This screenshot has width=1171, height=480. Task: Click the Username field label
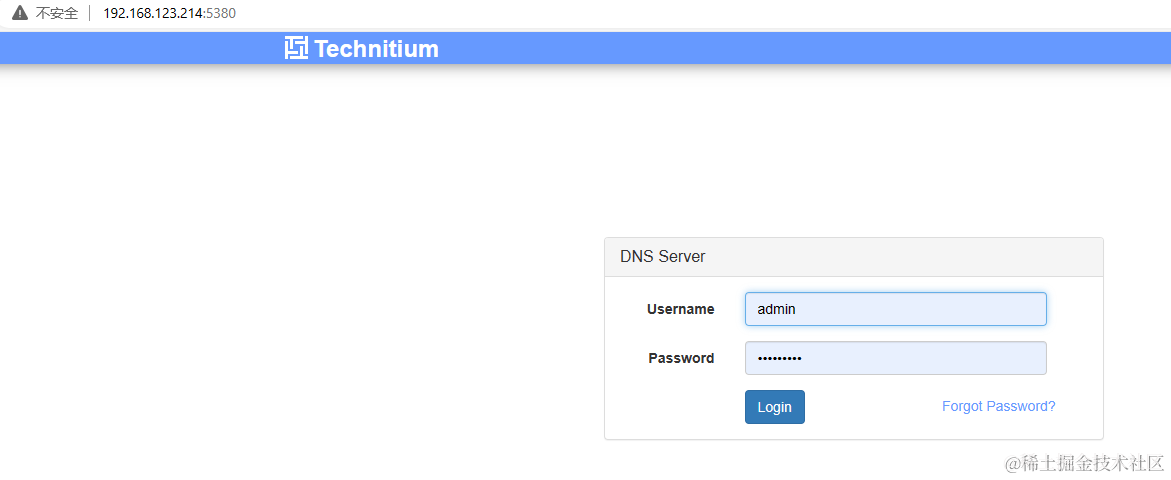tap(680, 309)
